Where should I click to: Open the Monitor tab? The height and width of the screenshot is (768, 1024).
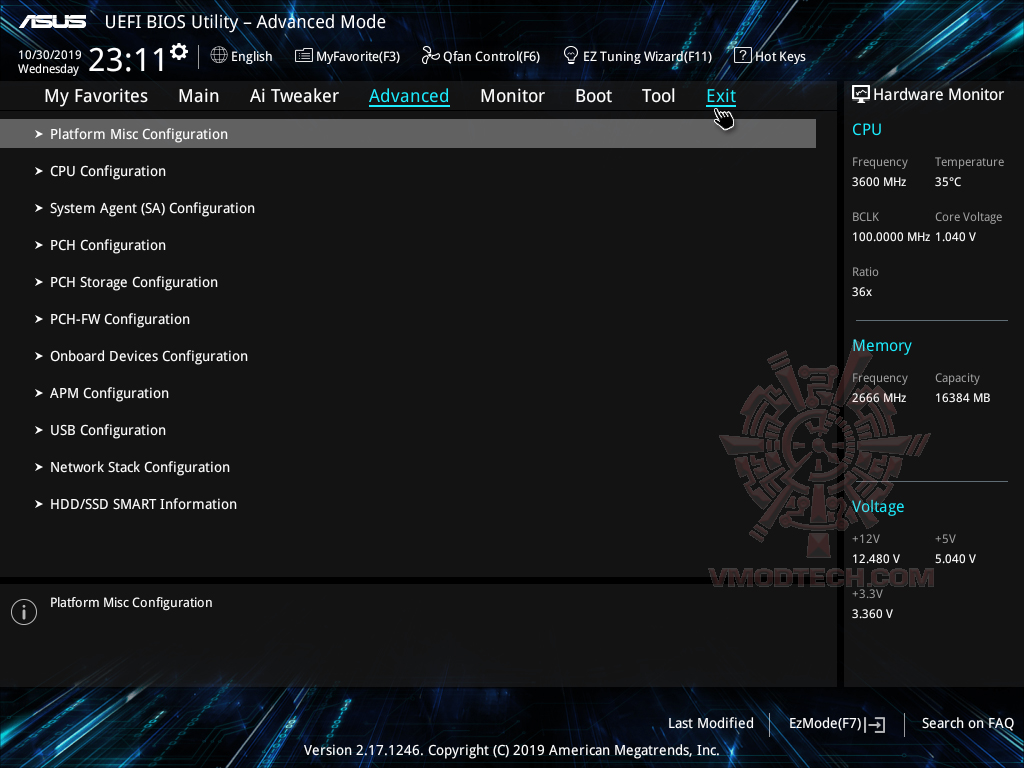click(513, 96)
